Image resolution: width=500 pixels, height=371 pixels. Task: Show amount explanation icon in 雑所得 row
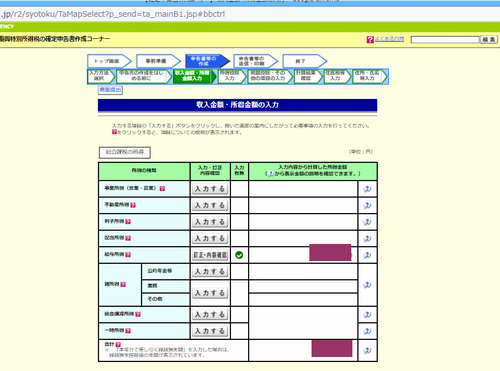pyautogui.click(x=367, y=285)
